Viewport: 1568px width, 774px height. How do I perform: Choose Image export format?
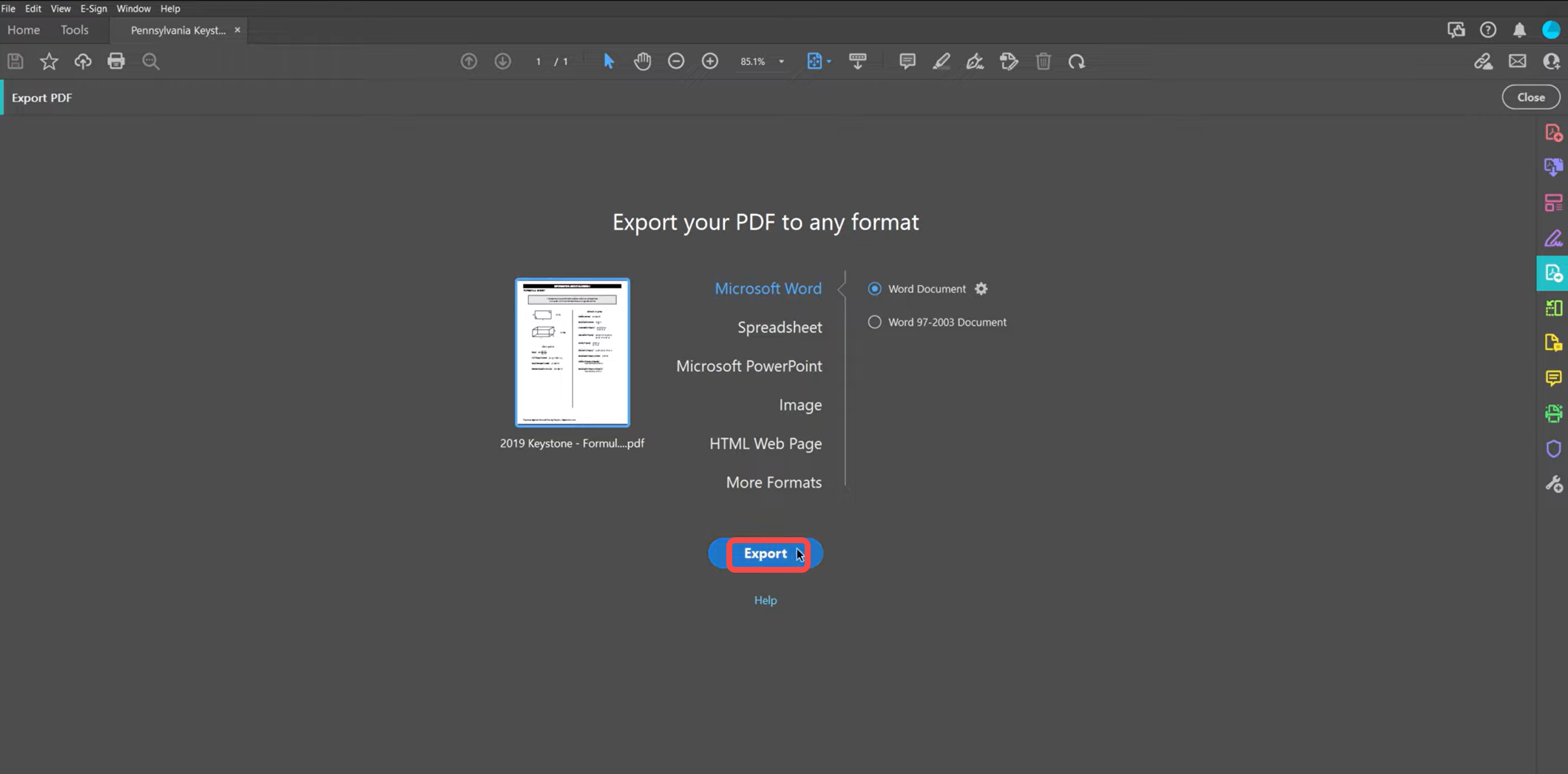pyautogui.click(x=800, y=405)
